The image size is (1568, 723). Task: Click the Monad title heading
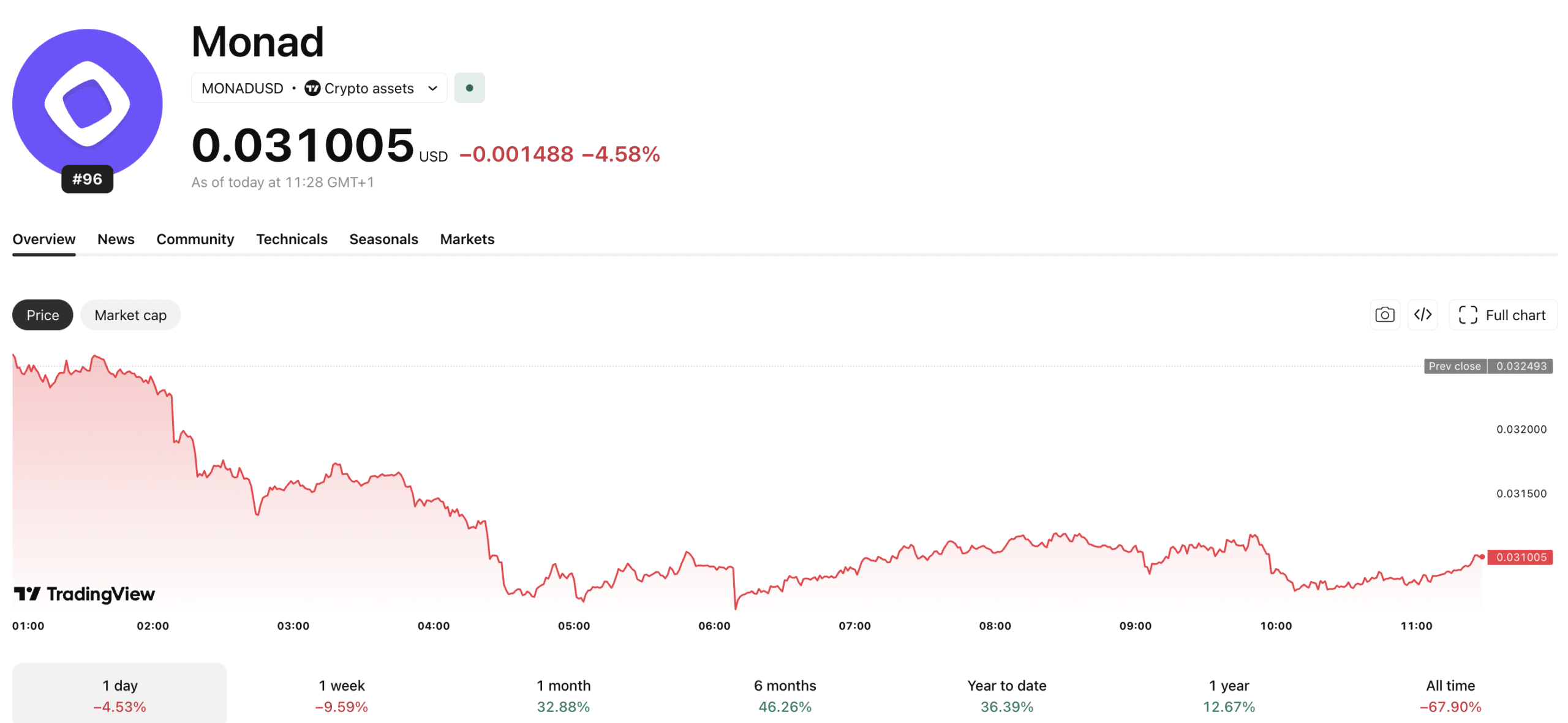(257, 42)
